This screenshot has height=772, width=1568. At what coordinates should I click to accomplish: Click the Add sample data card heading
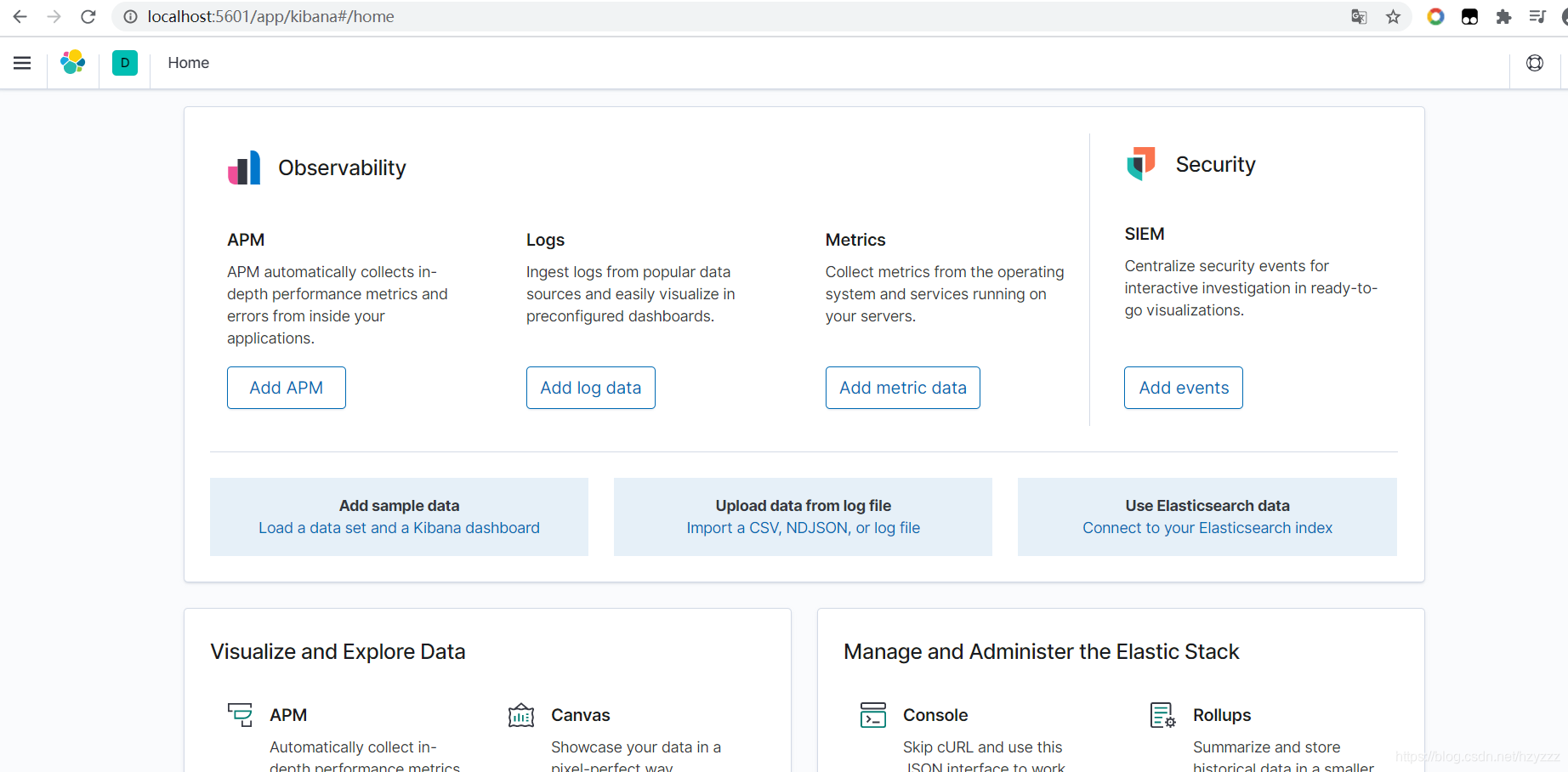point(399,506)
